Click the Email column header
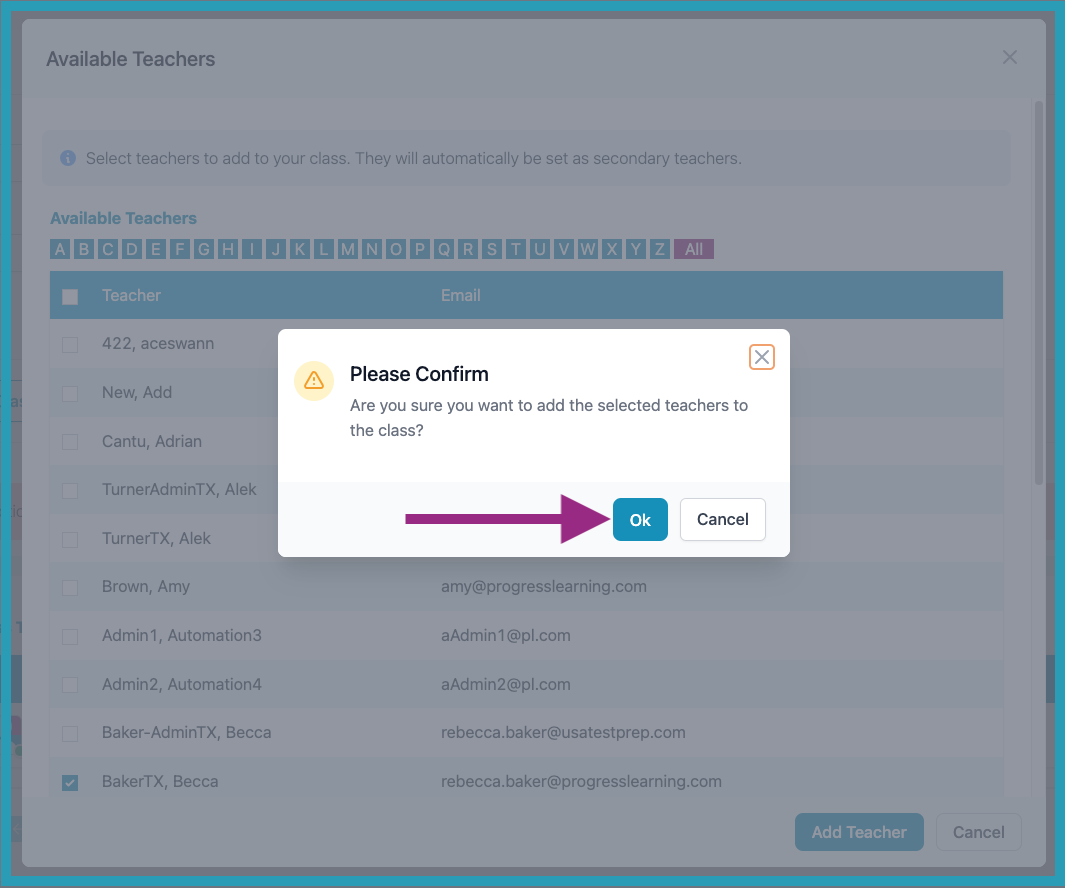 pyautogui.click(x=461, y=296)
